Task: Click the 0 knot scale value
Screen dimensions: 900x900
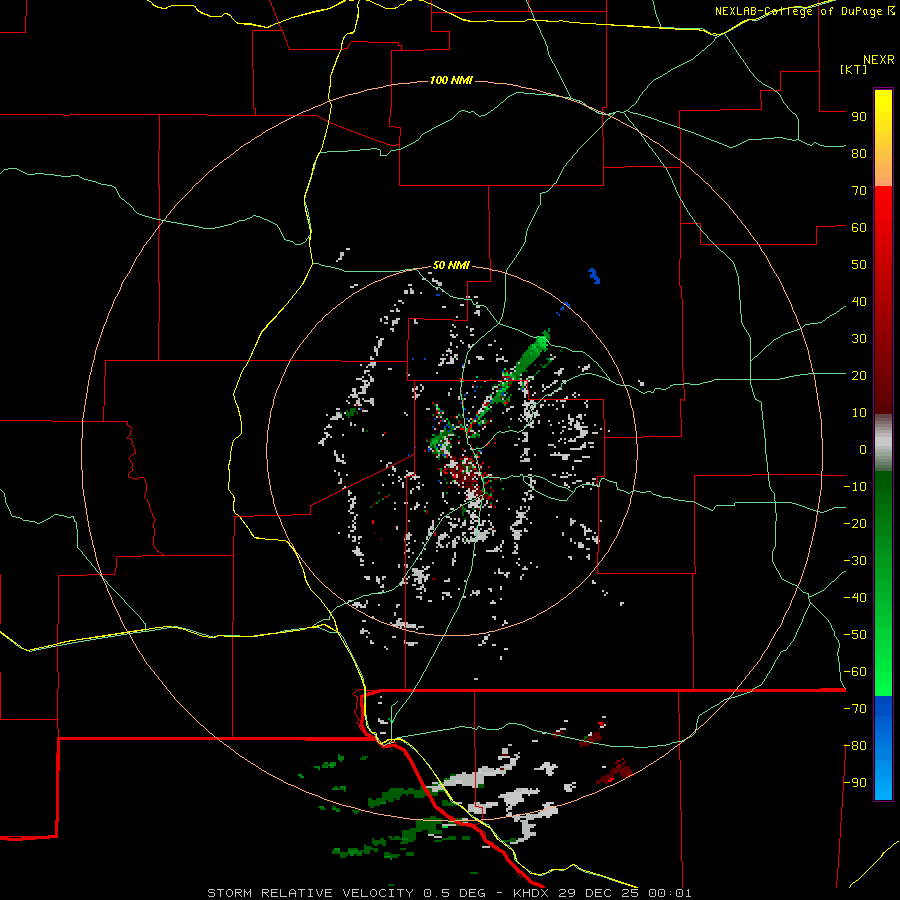Action: (x=863, y=449)
